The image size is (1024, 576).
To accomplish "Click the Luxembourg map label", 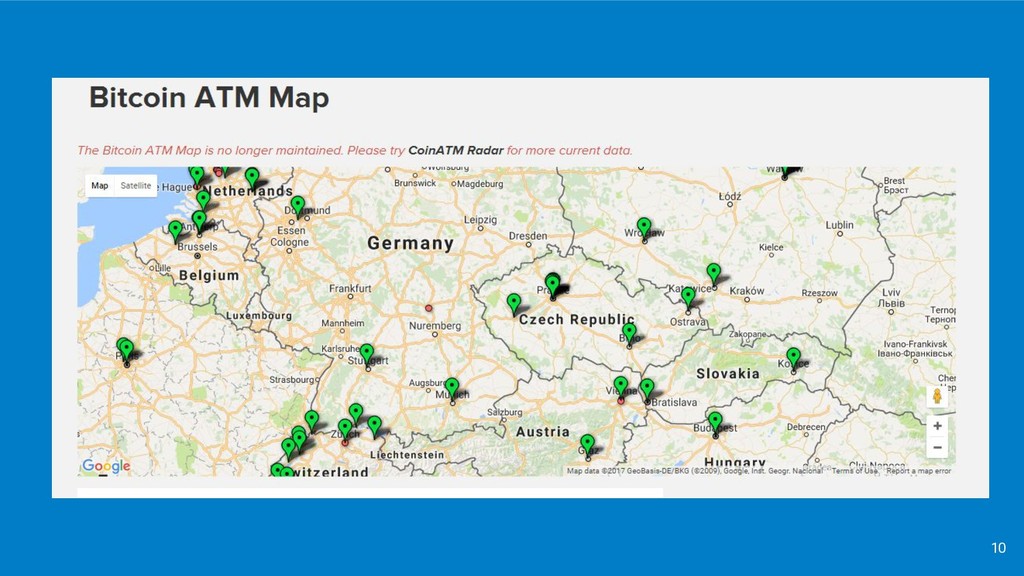I will [x=259, y=315].
